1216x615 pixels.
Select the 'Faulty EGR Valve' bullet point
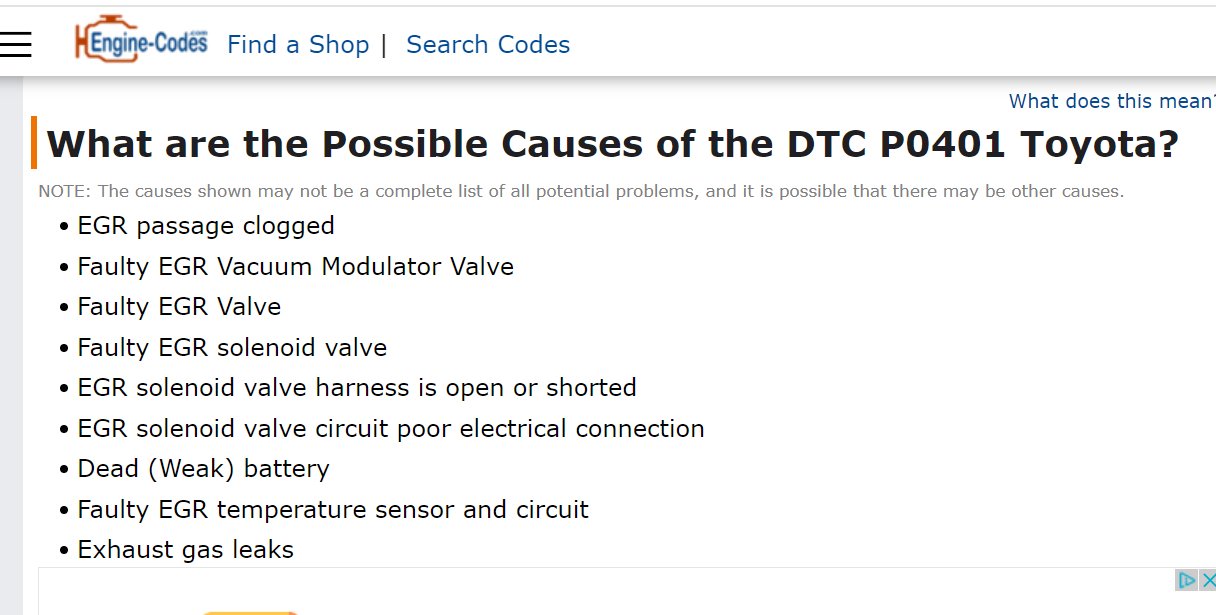click(x=178, y=307)
